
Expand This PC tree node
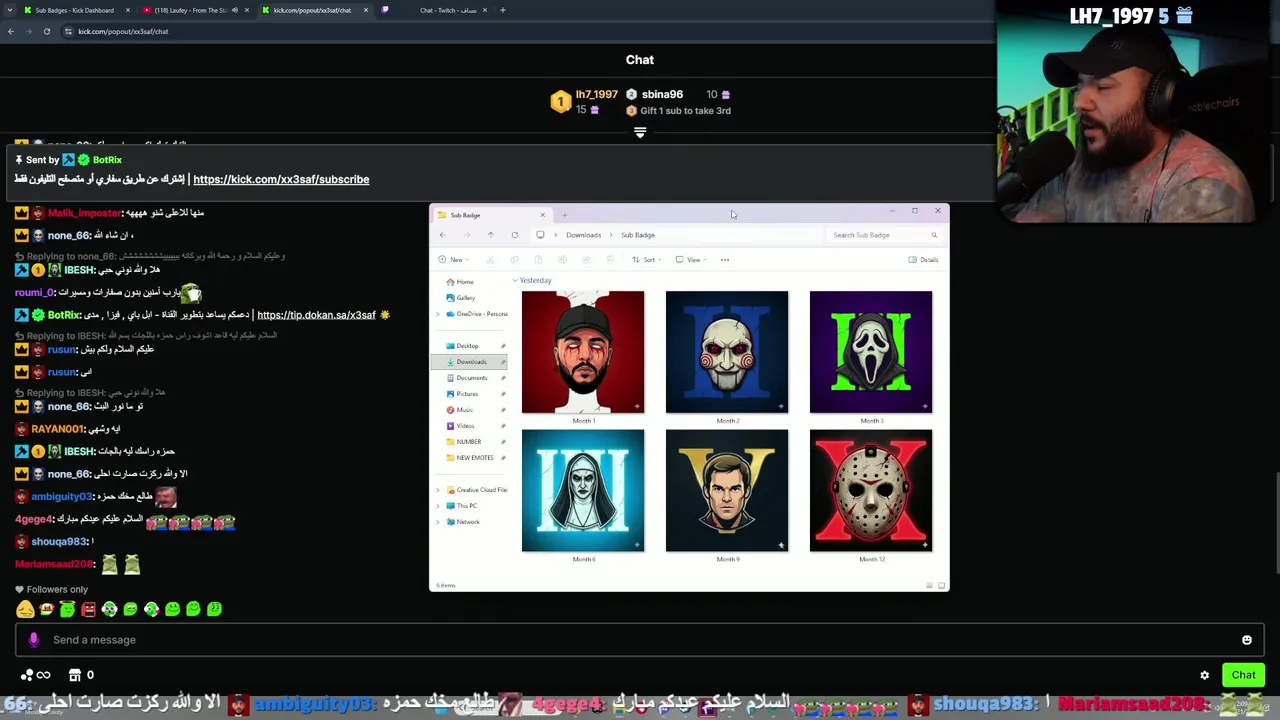(x=437, y=506)
